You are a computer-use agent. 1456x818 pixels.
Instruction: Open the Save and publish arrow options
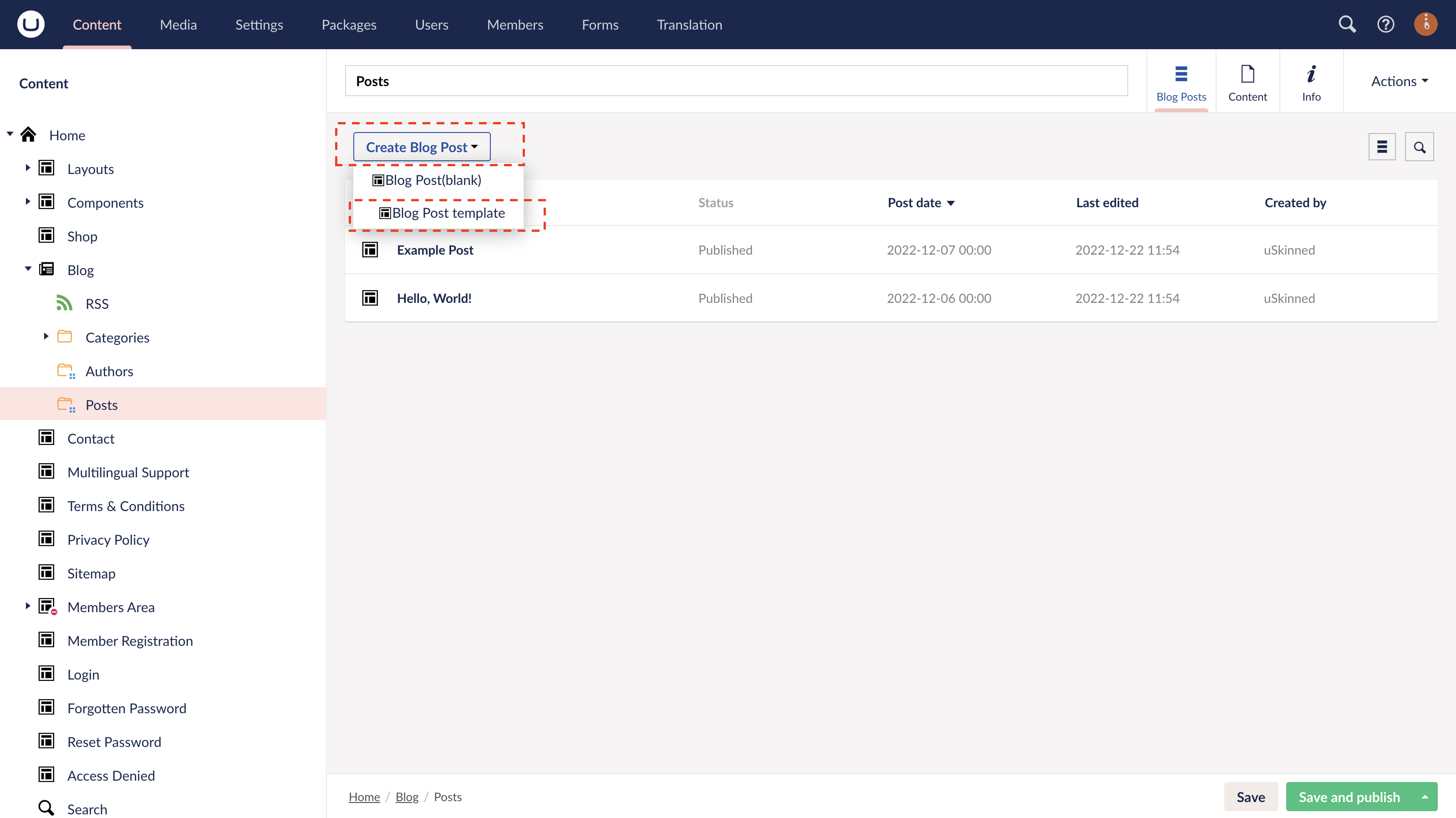click(1425, 797)
